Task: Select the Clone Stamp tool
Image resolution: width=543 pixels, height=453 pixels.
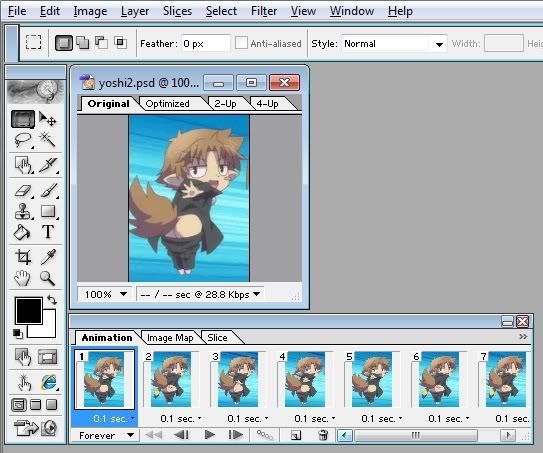Action: (23, 211)
